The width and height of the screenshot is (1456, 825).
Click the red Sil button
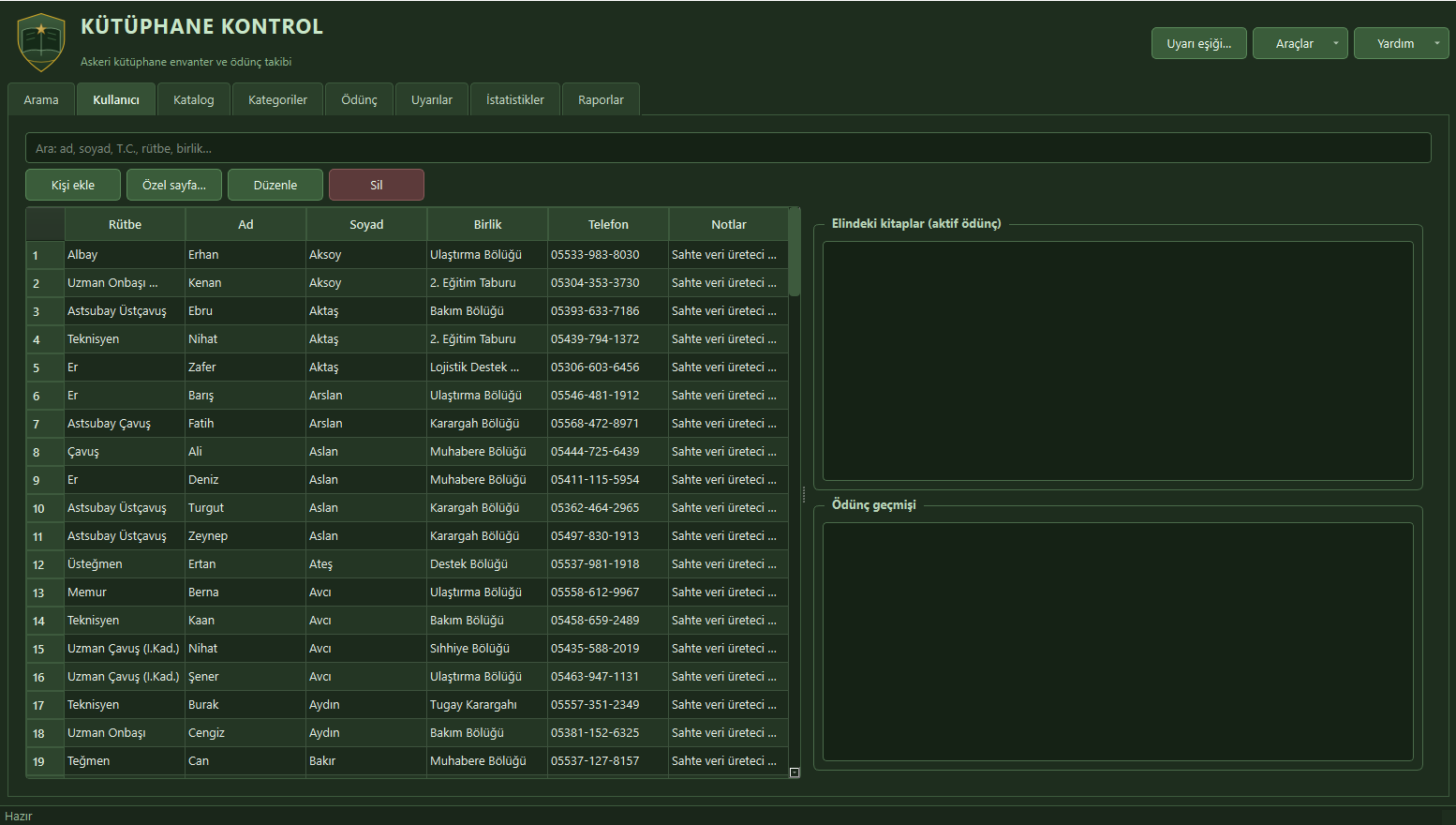point(377,185)
